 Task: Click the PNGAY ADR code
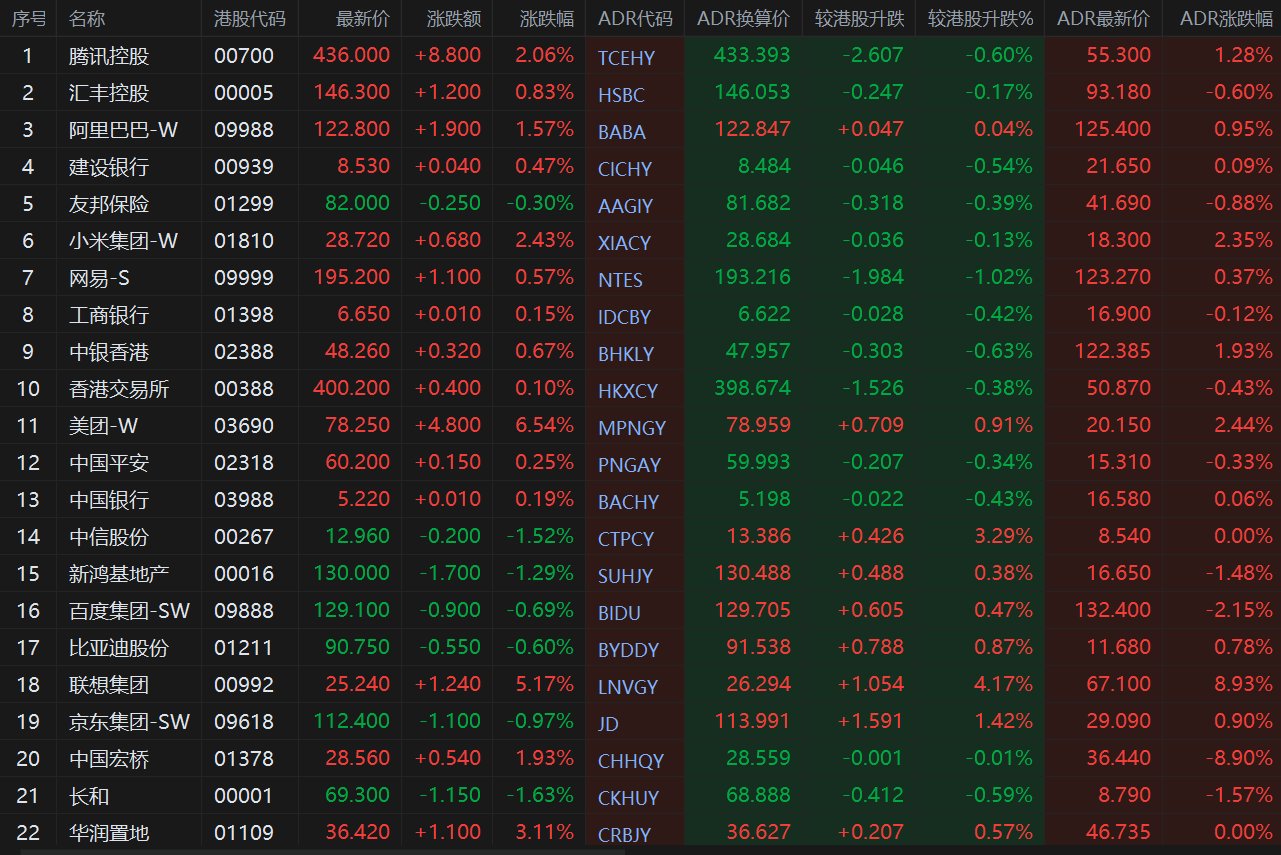629,465
